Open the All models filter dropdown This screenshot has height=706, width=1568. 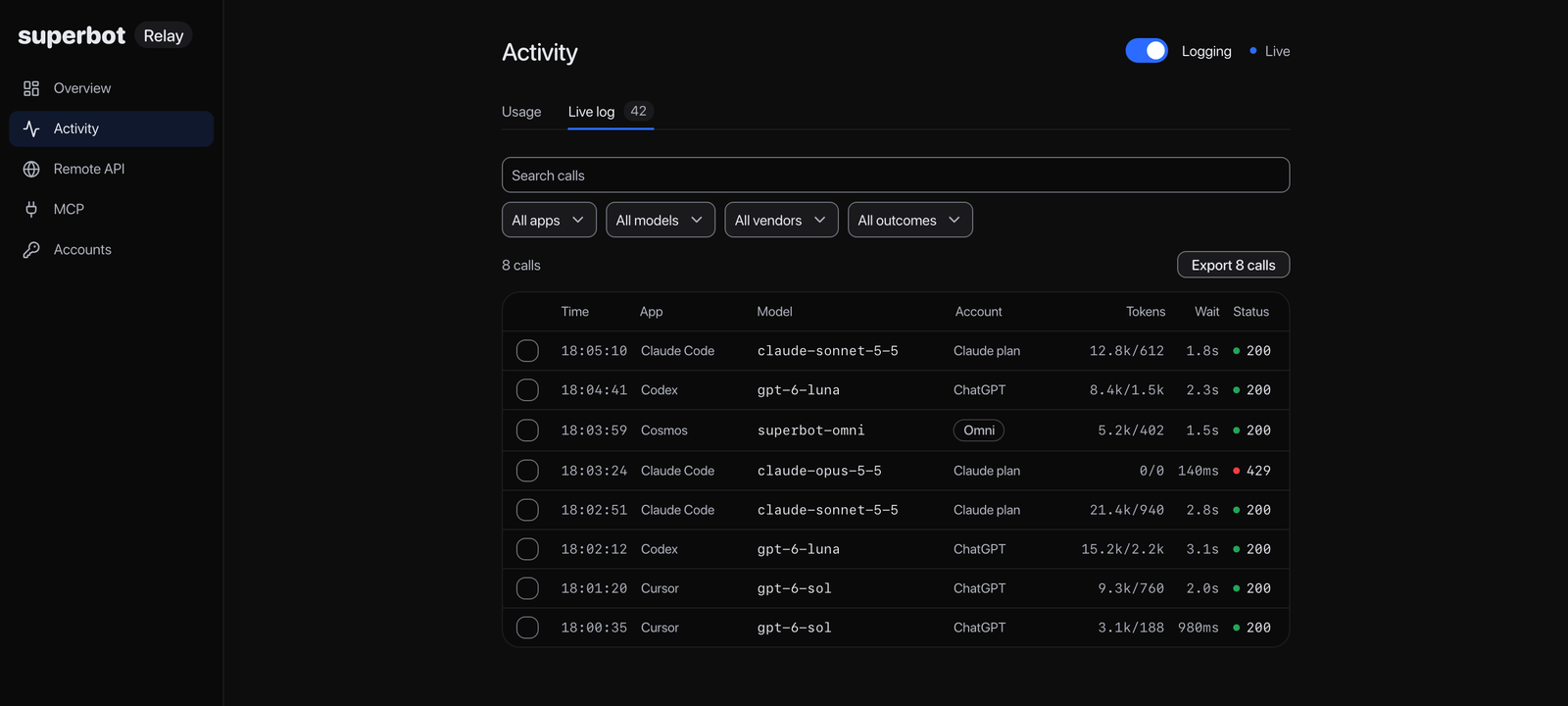coord(661,220)
